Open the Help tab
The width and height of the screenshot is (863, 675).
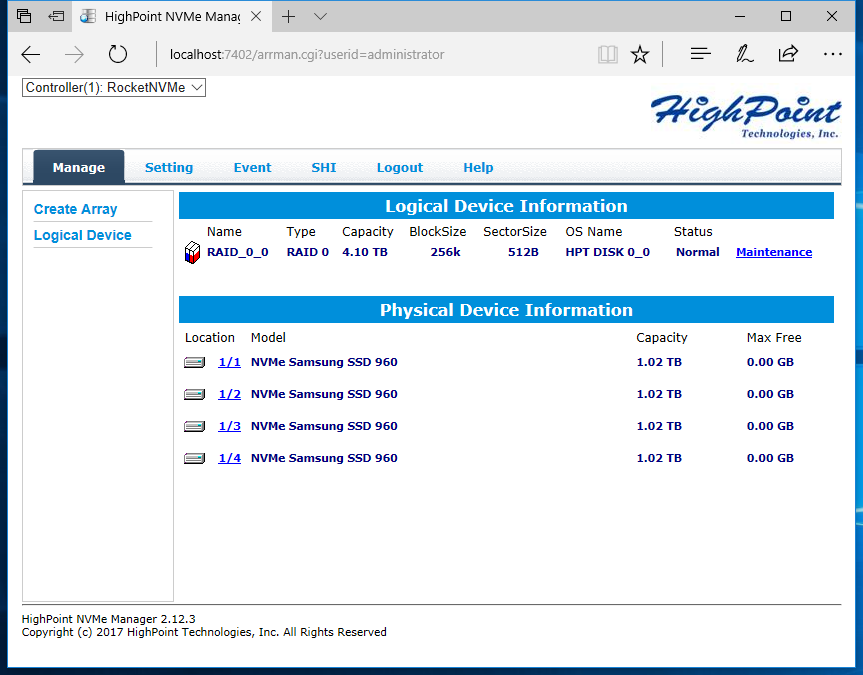pyautogui.click(x=478, y=167)
